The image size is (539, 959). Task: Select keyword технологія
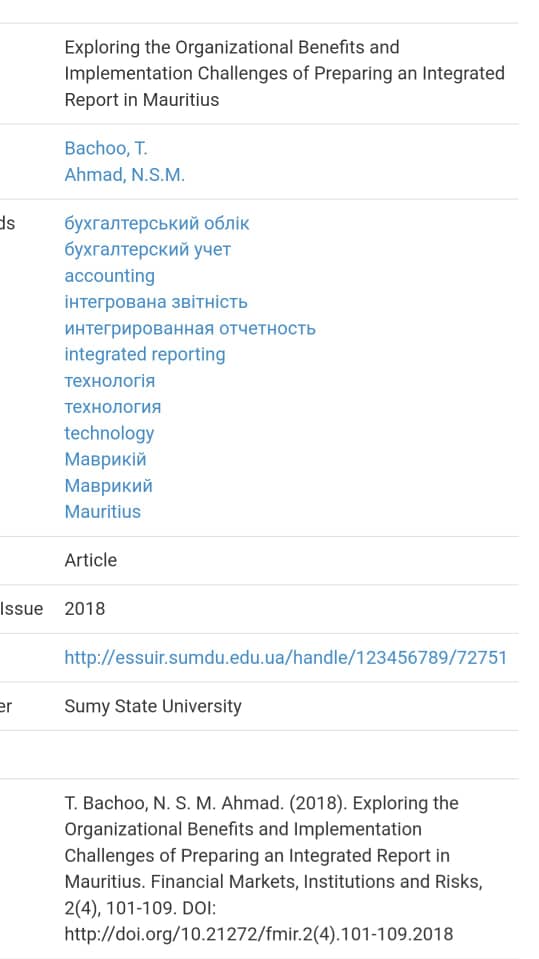(110, 381)
